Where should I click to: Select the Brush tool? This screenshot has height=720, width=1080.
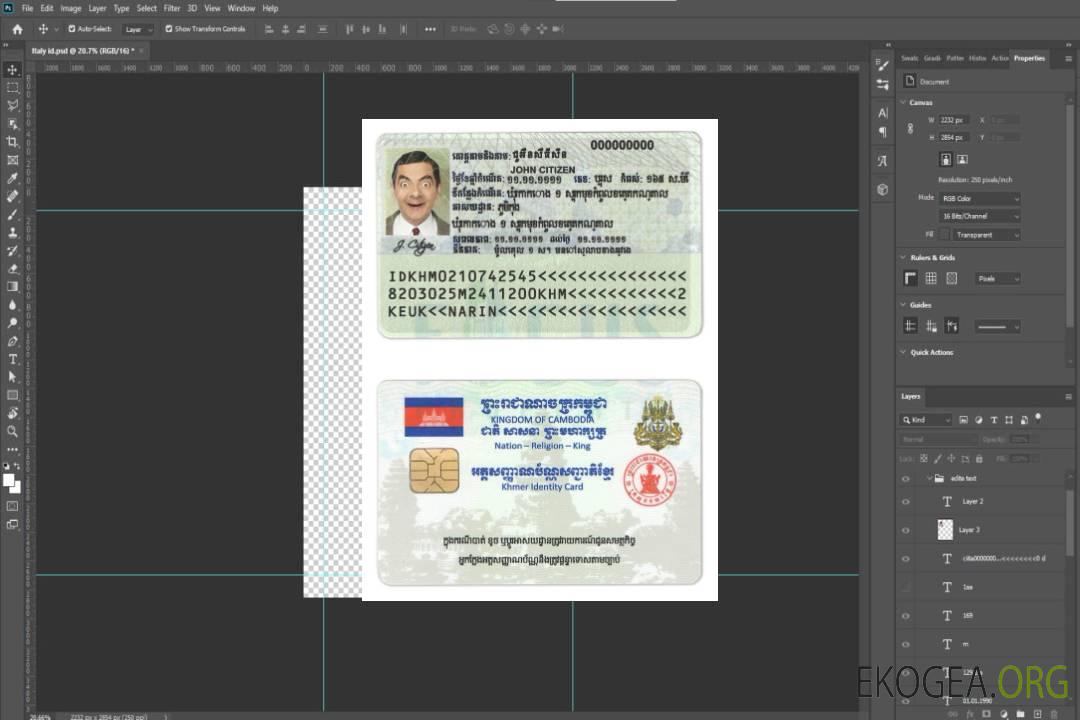click(12, 214)
